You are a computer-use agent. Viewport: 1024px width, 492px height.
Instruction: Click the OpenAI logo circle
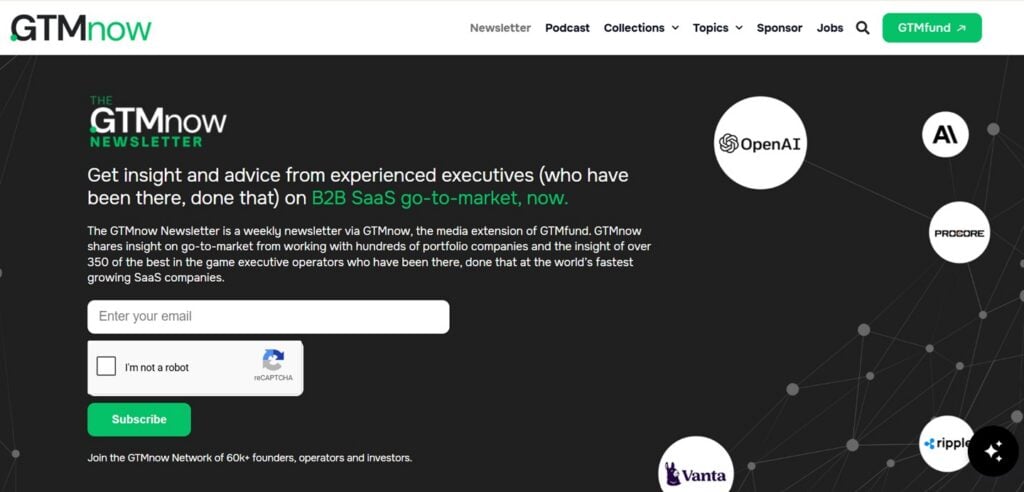(x=760, y=143)
